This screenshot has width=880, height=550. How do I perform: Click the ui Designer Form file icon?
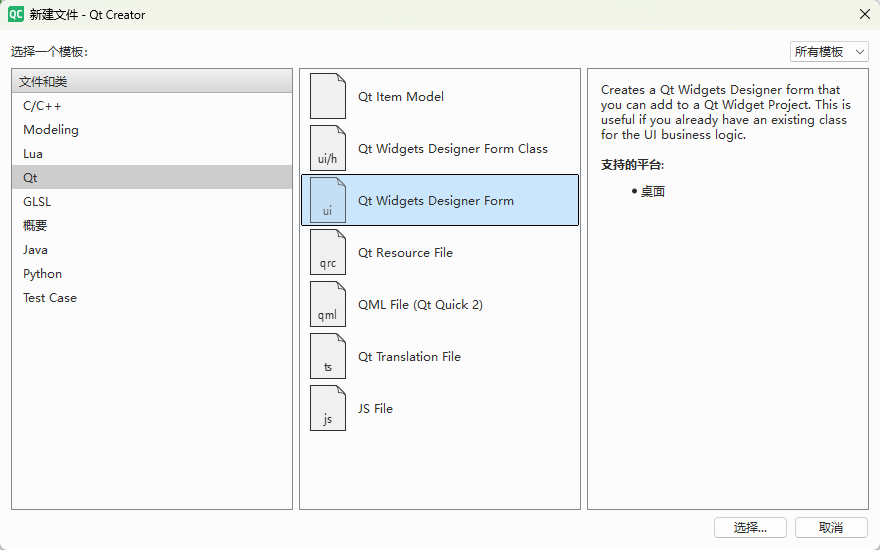pos(328,200)
